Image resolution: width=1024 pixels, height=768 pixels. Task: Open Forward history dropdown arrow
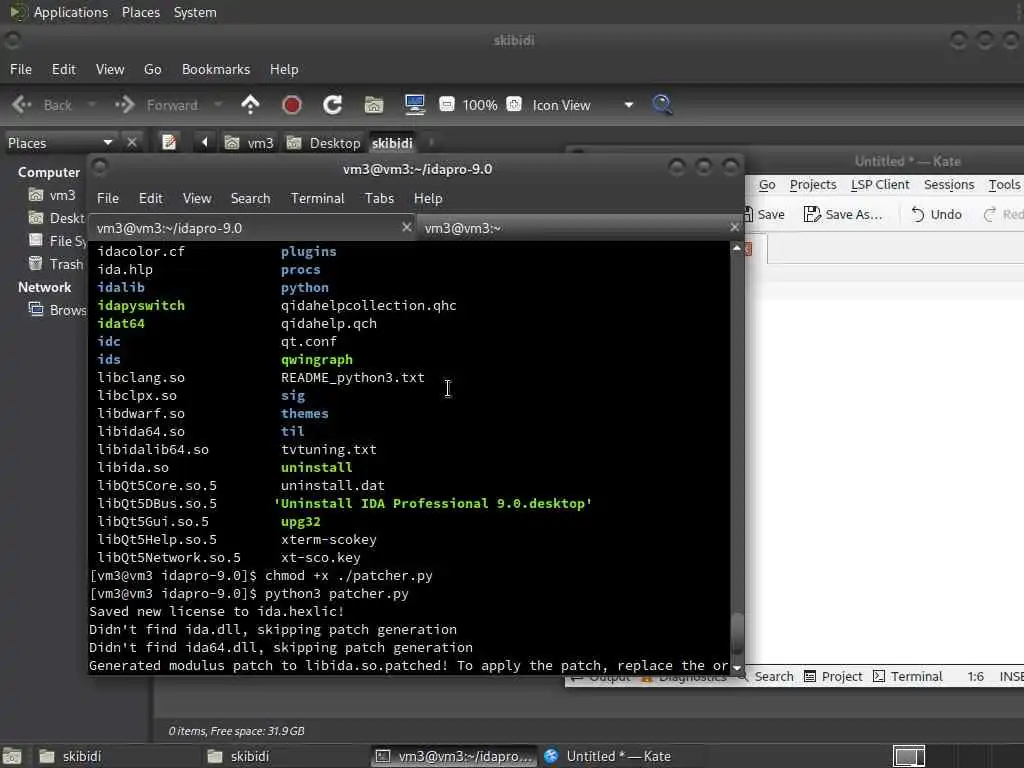[x=218, y=104]
